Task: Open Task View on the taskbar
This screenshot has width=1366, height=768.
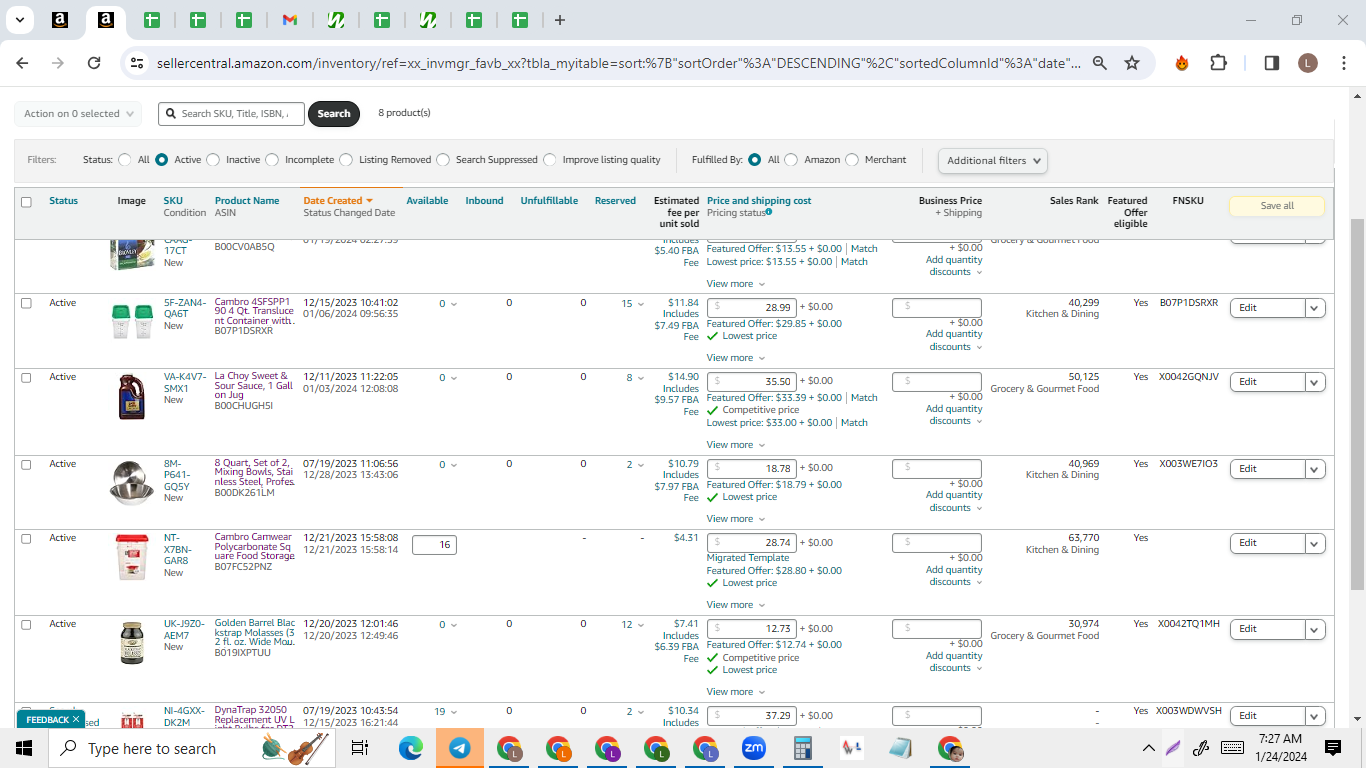Action: click(360, 748)
